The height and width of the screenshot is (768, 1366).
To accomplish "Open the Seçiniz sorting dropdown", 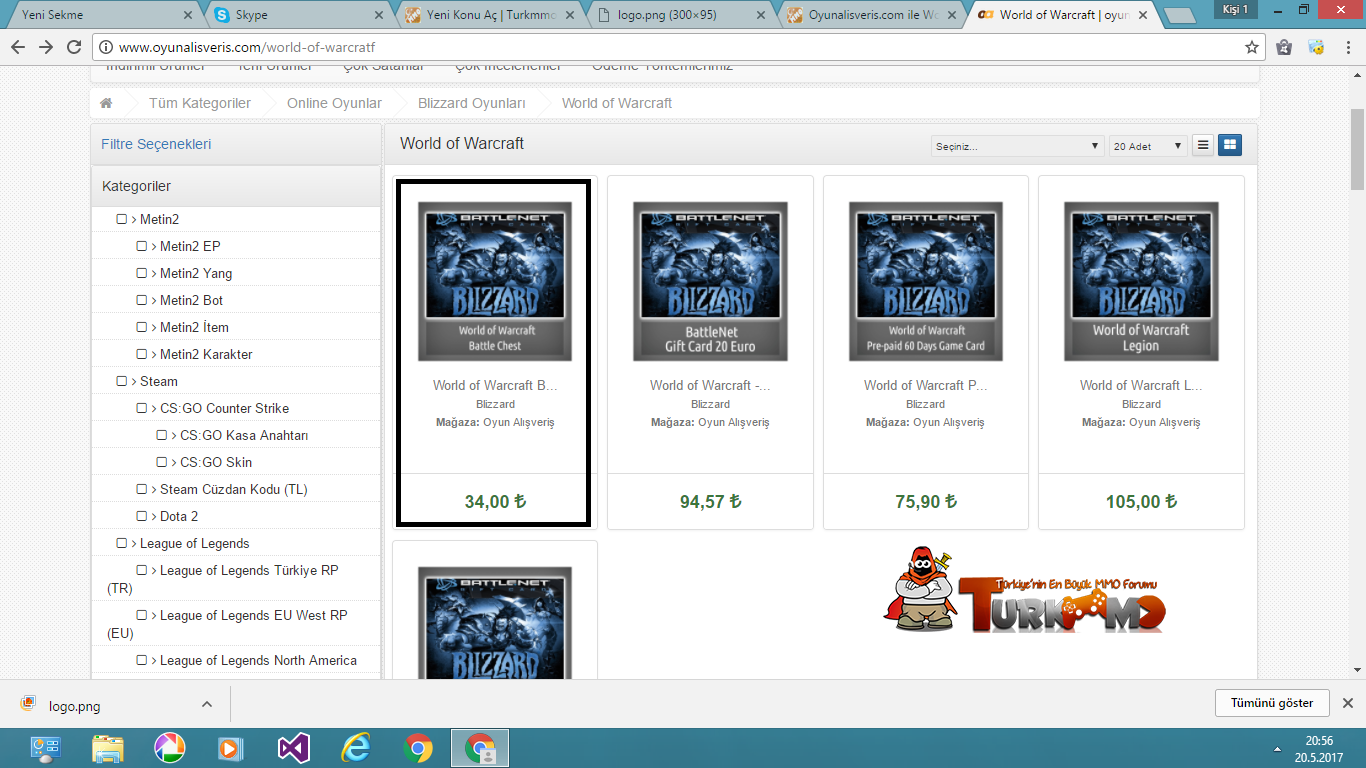I will tap(1017, 146).
